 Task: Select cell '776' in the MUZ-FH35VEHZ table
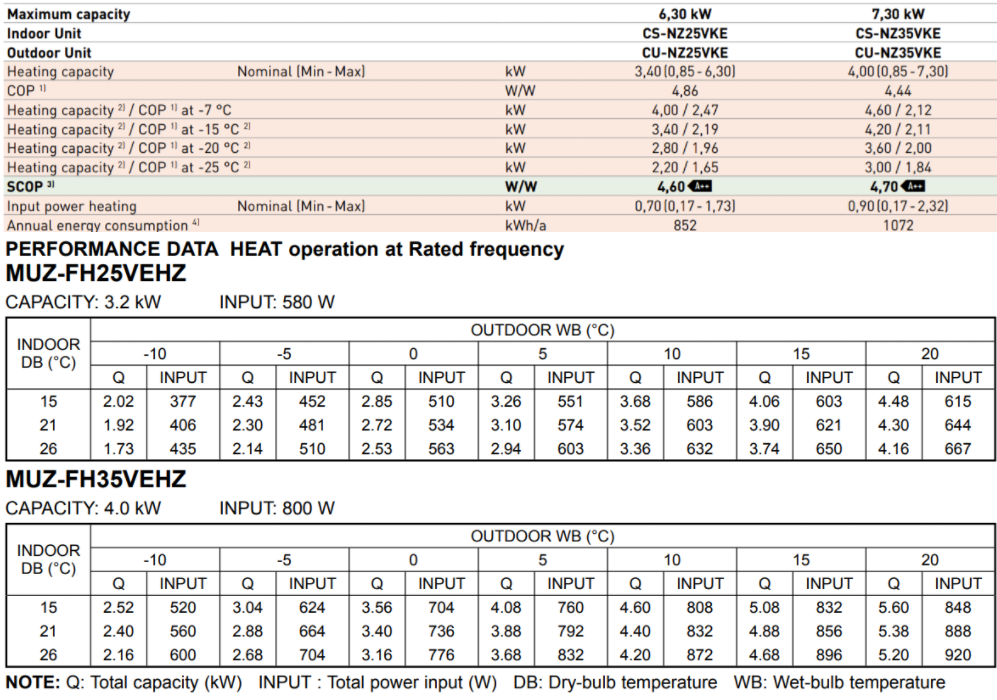click(x=441, y=655)
